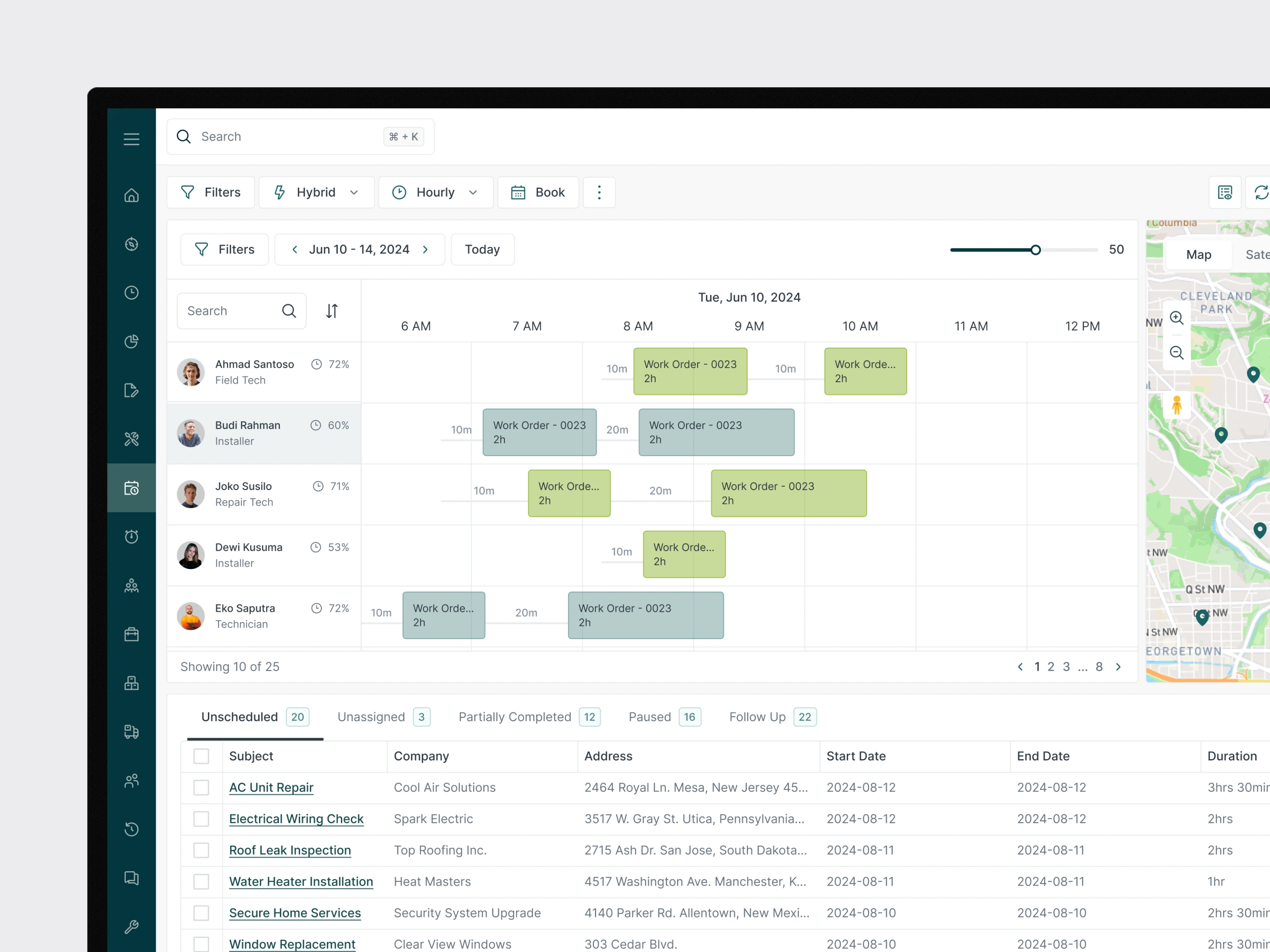
Task: Open the three-dot more options menu
Action: coord(599,192)
